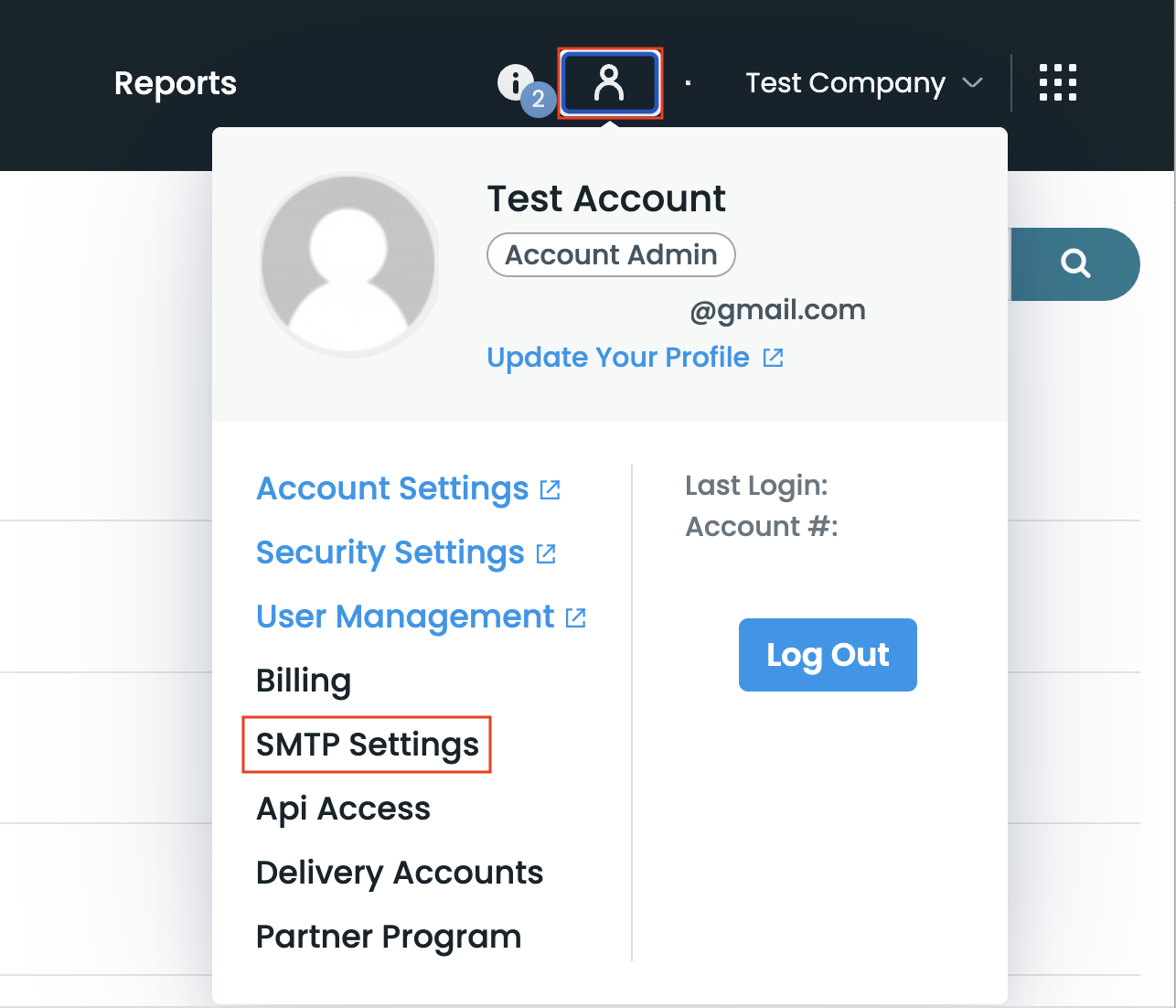
Task: Select Partner Program option
Action: click(389, 937)
